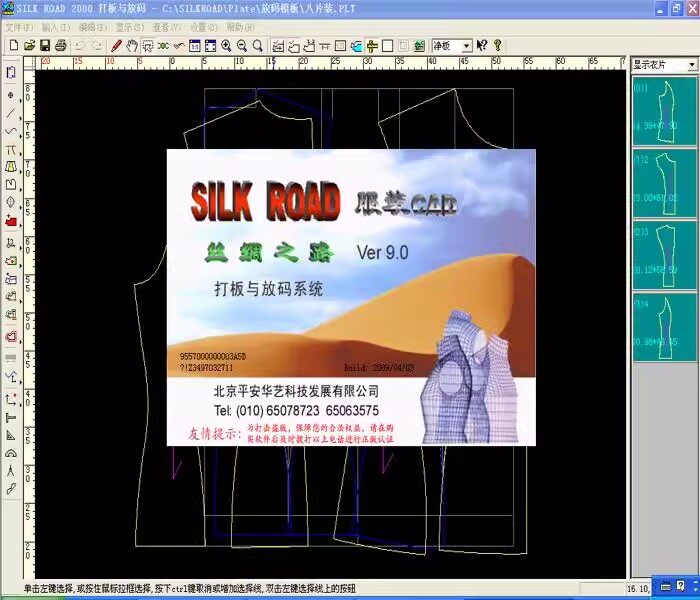This screenshot has width=700, height=600.
Task: Select the hand pan tool
Action: (132, 46)
